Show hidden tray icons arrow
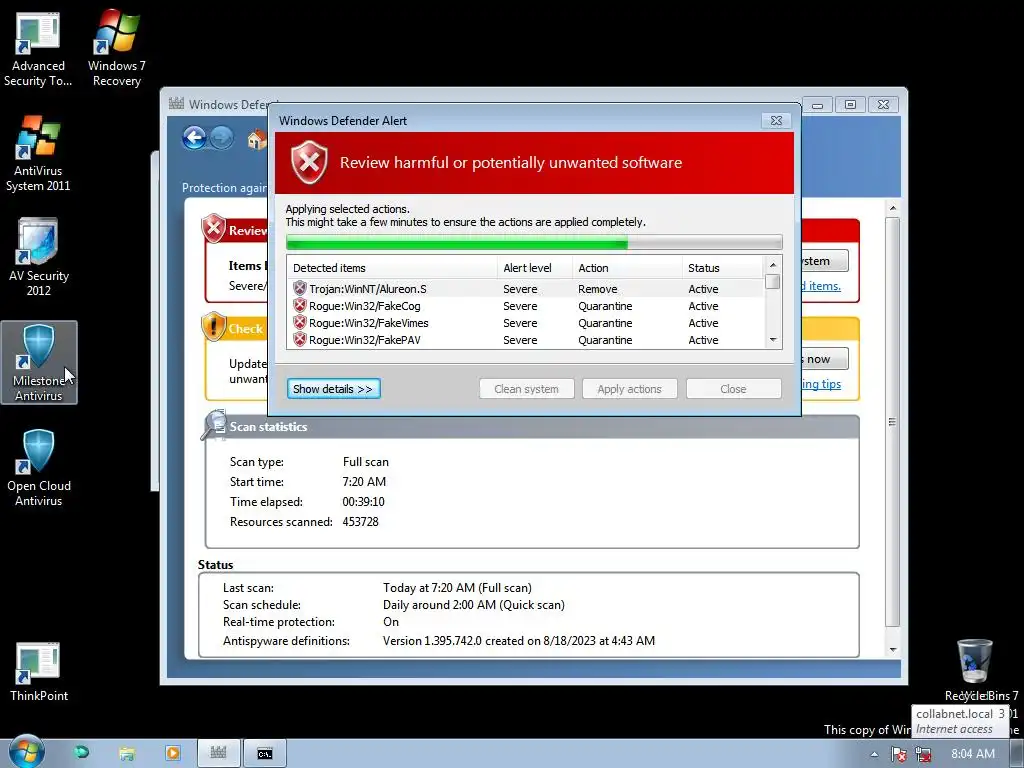 [x=874, y=754]
